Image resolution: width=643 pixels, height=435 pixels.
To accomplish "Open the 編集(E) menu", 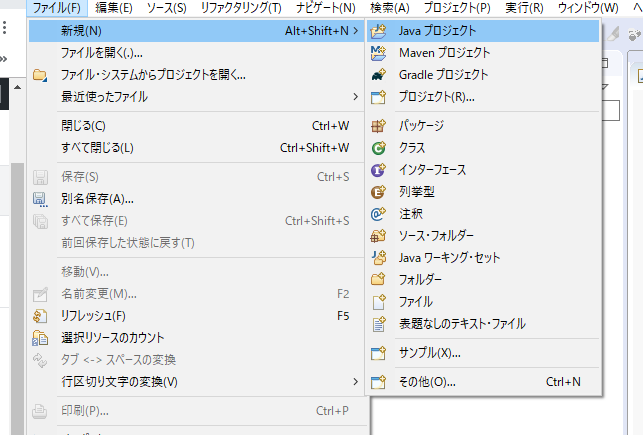I will pos(113,8).
